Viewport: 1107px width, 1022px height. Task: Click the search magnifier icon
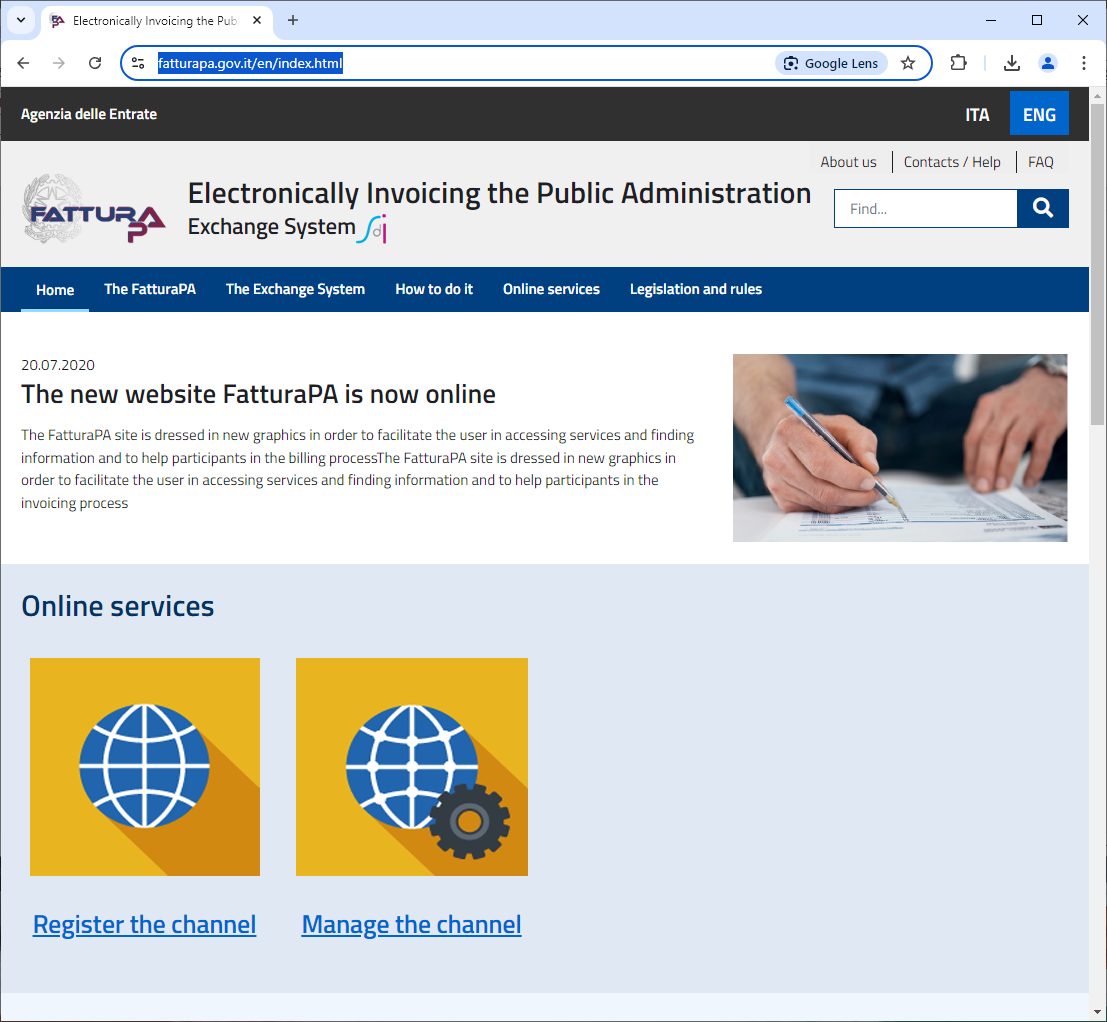click(x=1043, y=208)
